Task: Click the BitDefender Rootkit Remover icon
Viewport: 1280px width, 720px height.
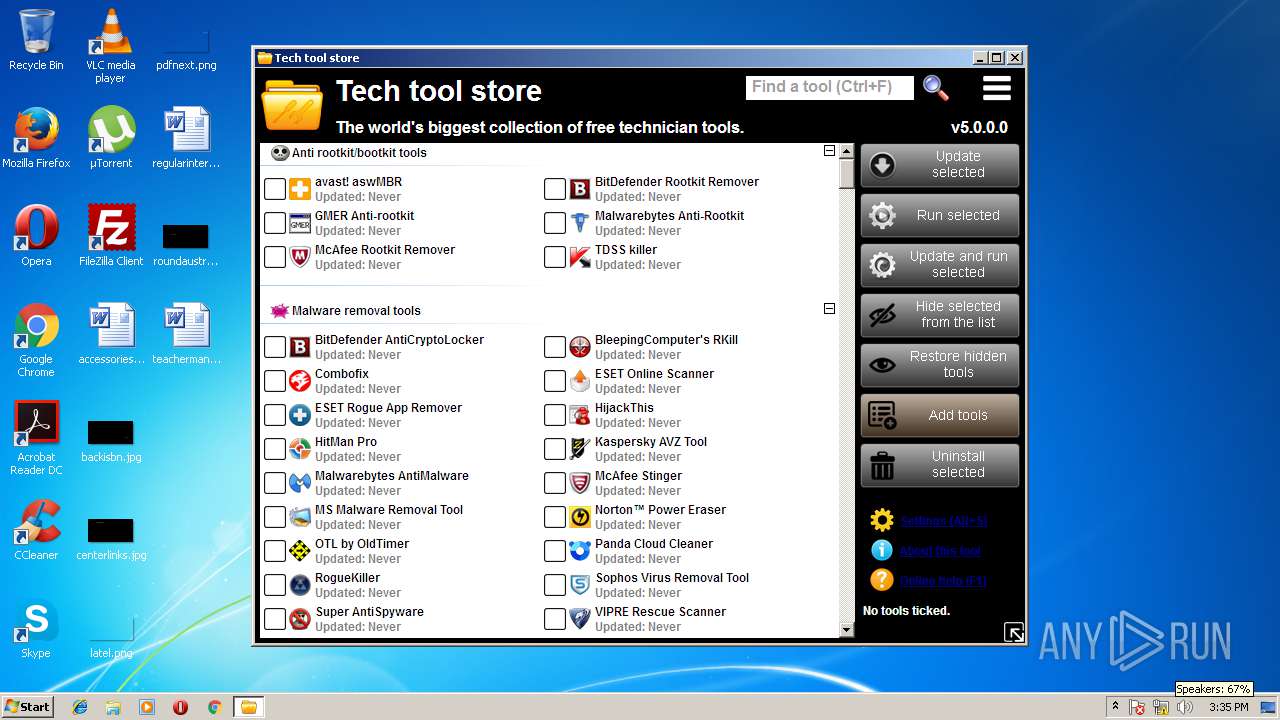Action: pyautogui.click(x=580, y=189)
